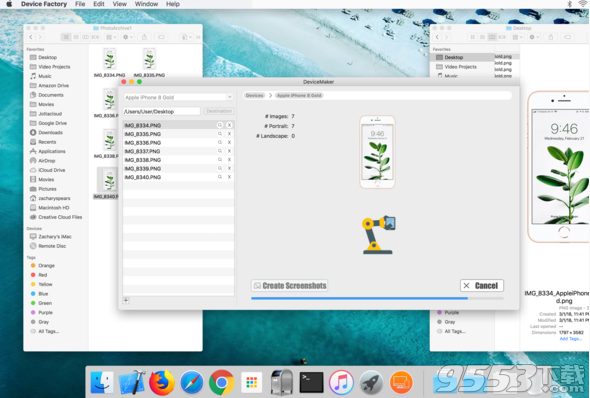Click the robot arm icon in DeviceMaker
The height and width of the screenshot is (398, 590).
coord(379,235)
